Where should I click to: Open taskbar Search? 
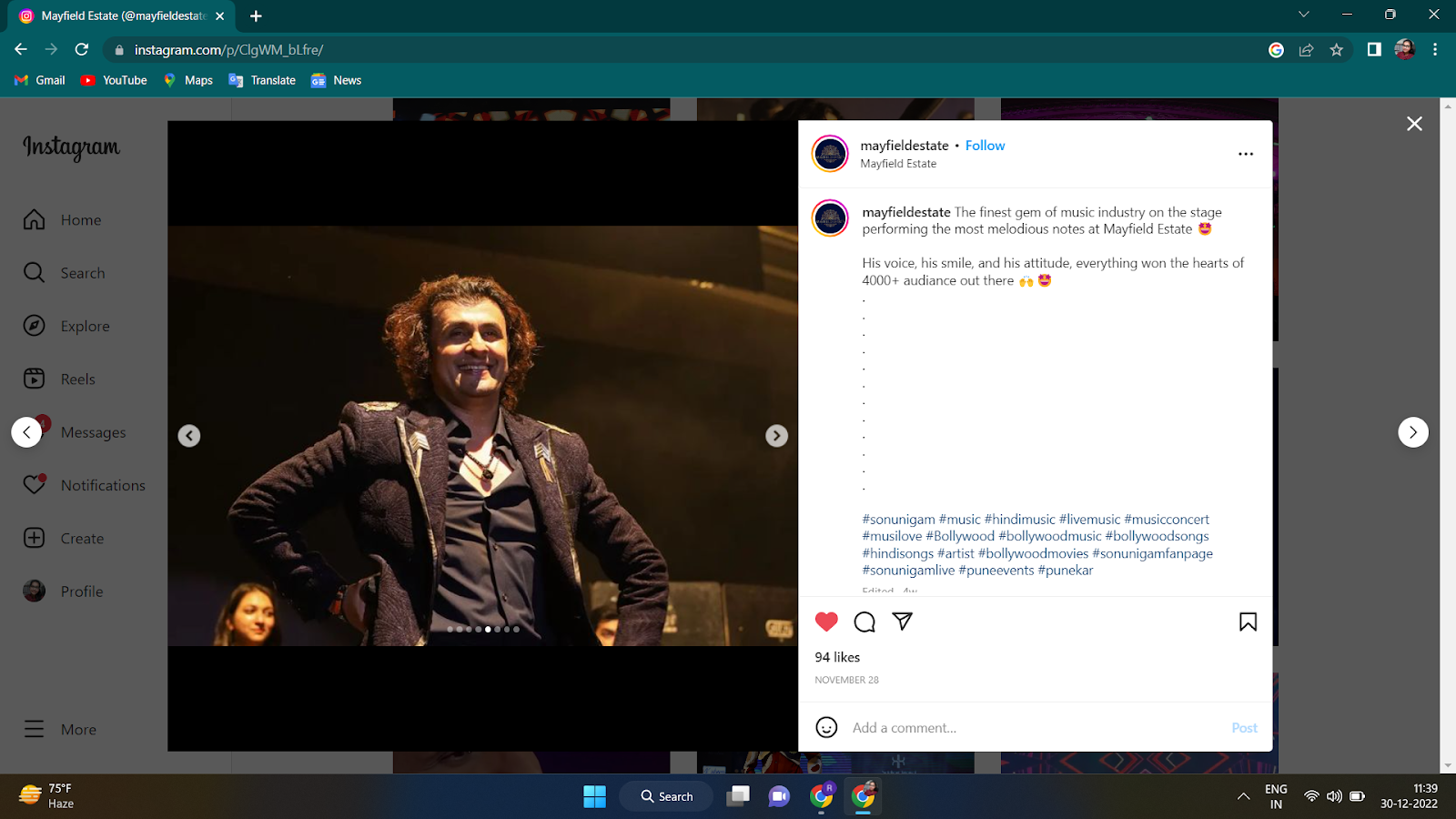[667, 796]
